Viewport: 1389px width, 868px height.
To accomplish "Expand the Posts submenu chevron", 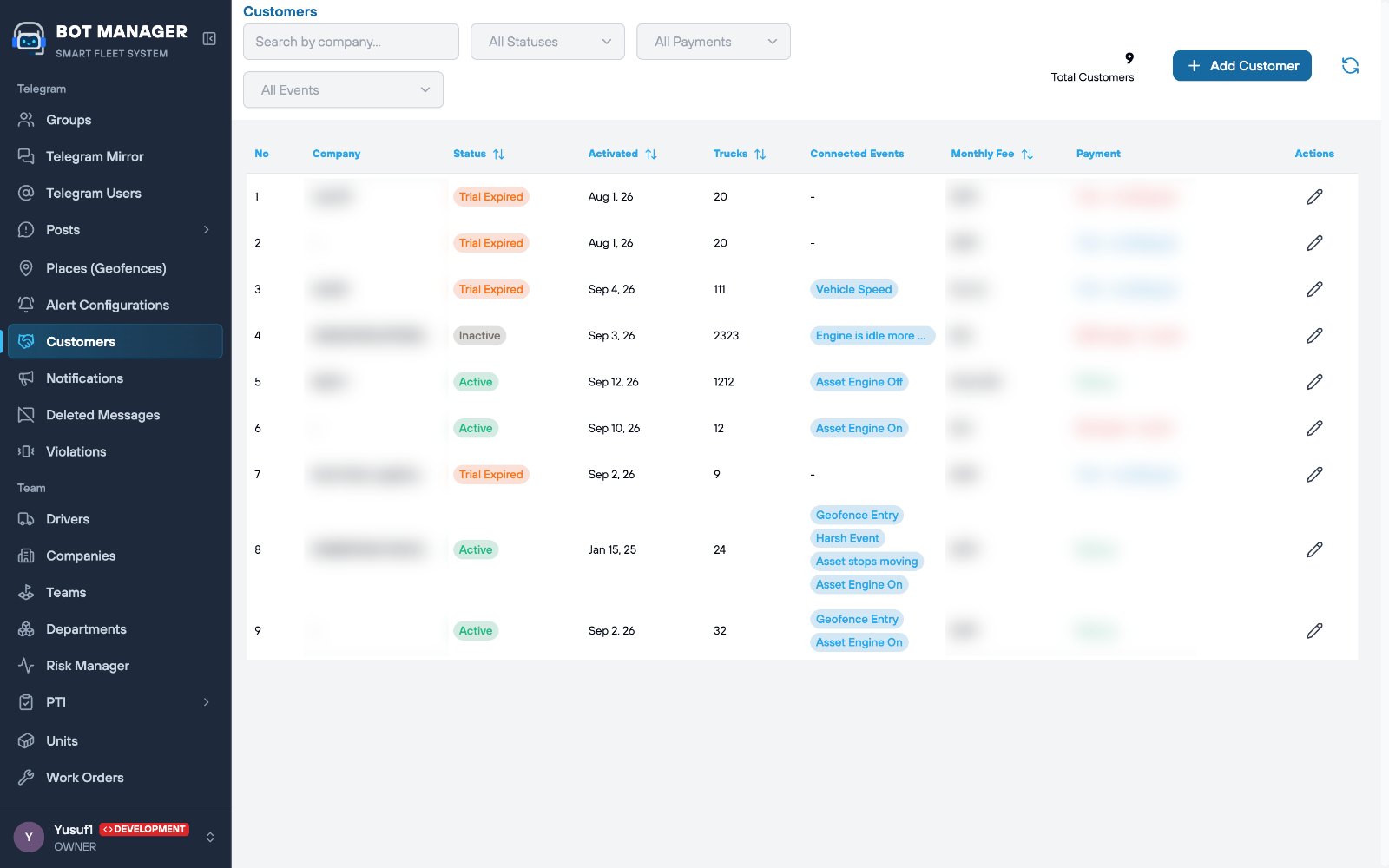I will pyautogui.click(x=207, y=230).
